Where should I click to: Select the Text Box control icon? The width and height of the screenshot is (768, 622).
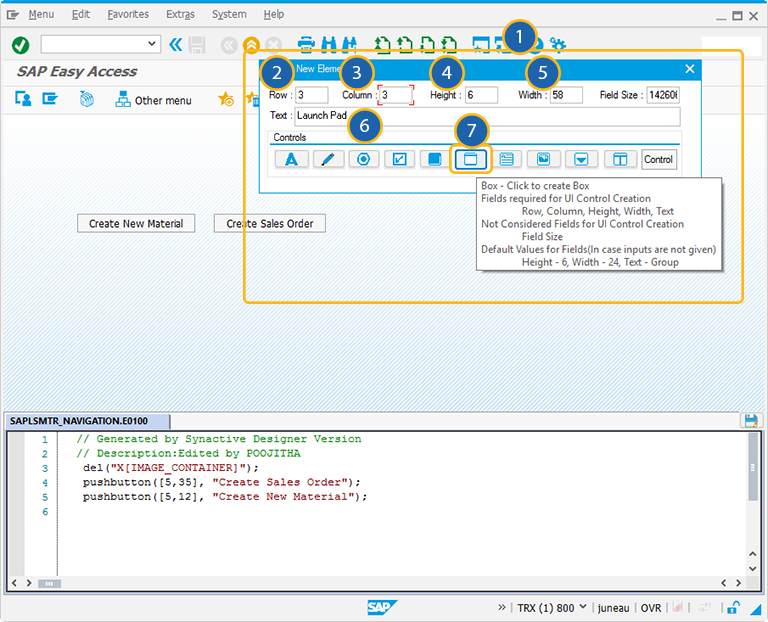506,159
